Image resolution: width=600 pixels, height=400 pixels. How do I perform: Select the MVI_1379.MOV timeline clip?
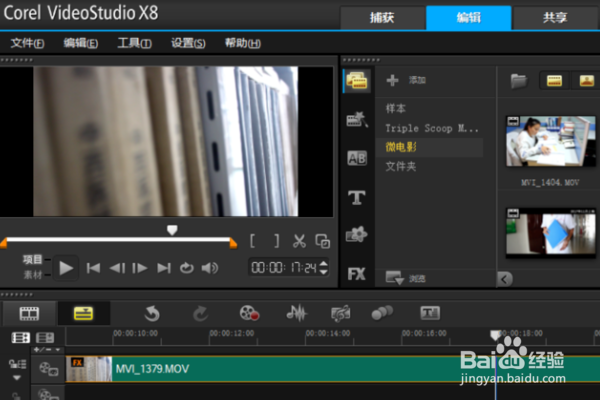333,369
